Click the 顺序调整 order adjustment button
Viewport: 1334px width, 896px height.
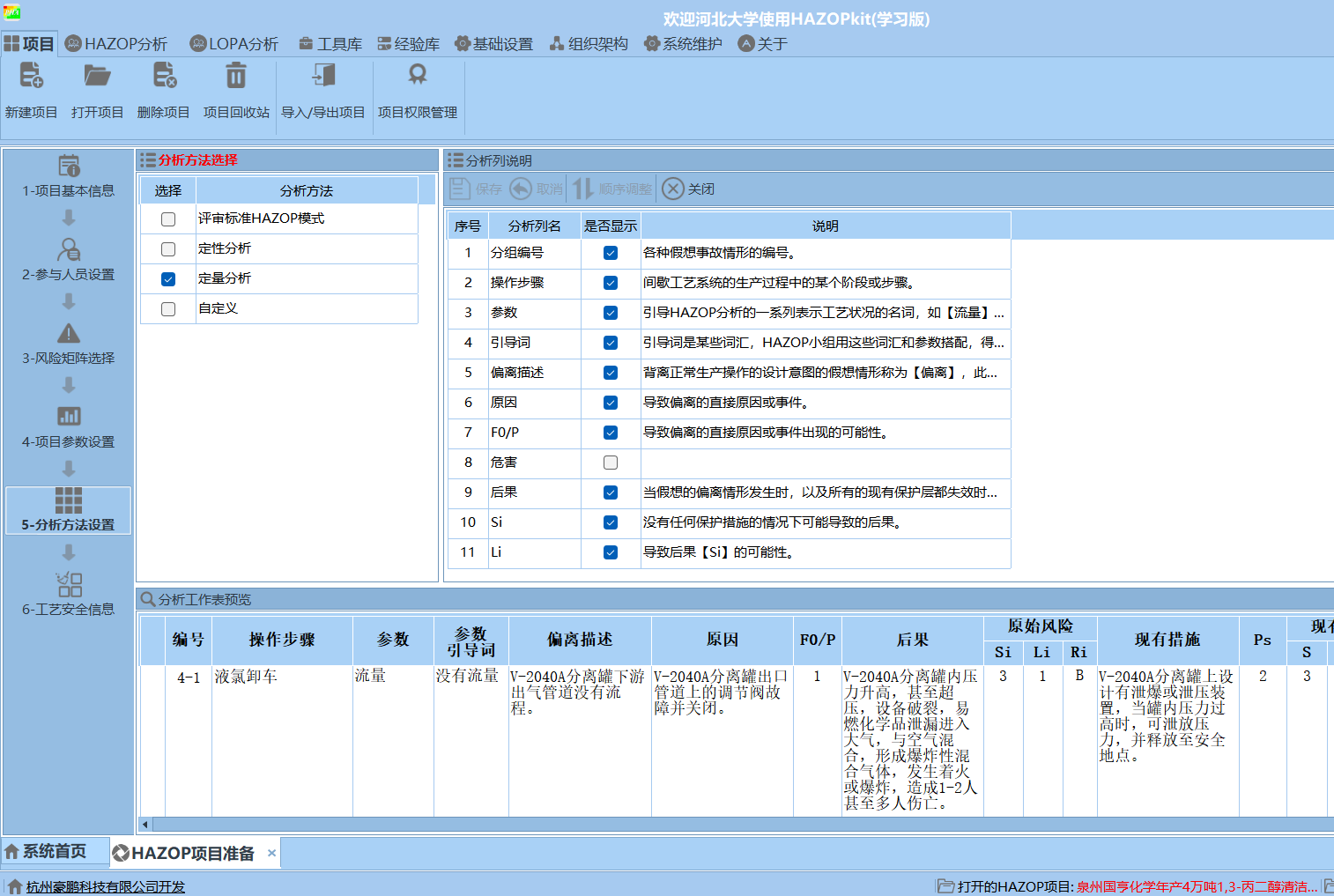pos(613,189)
